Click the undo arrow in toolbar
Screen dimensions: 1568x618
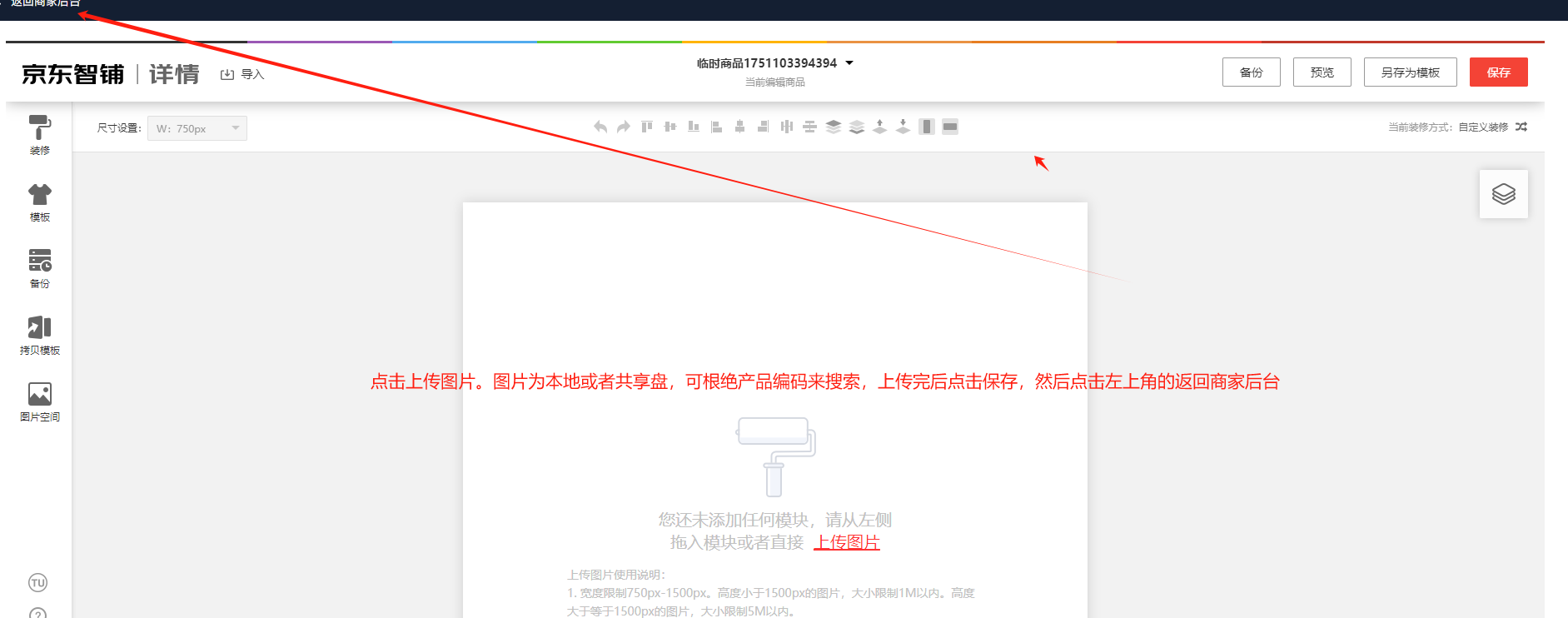coord(600,127)
